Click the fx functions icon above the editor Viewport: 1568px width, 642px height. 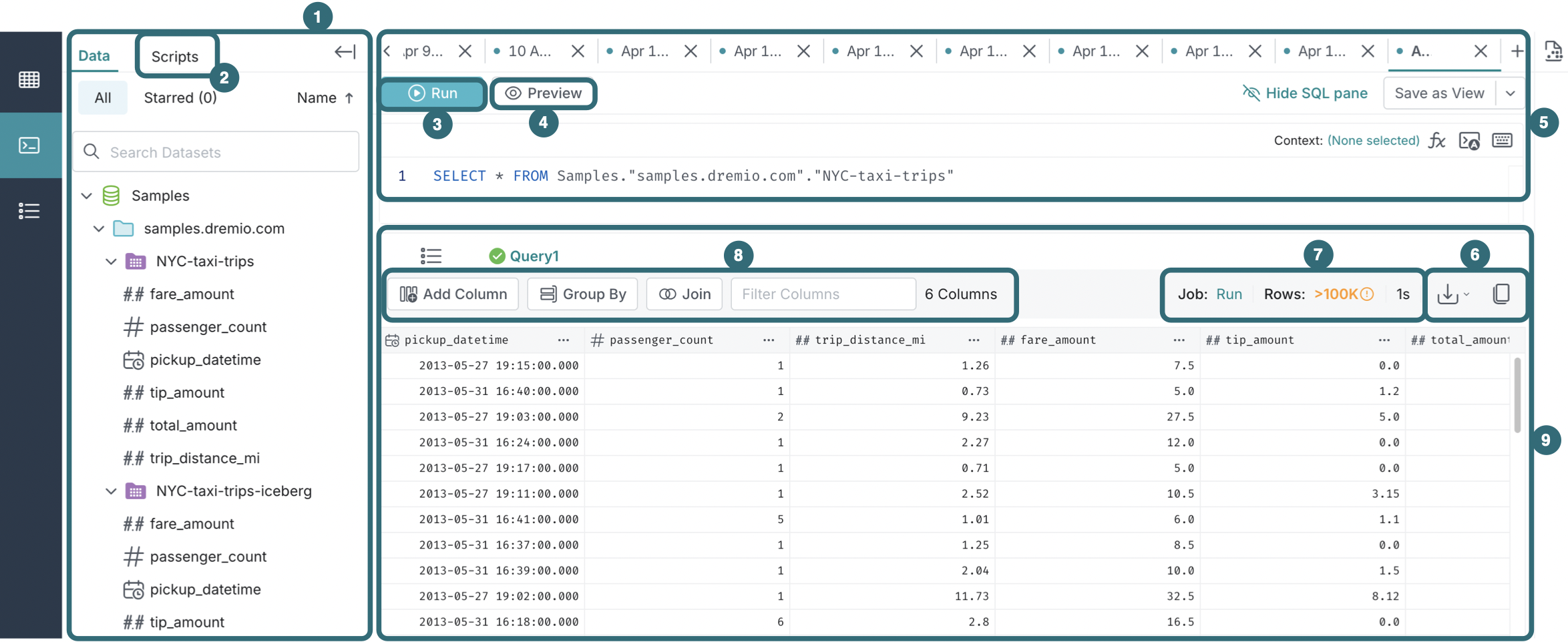1437,140
